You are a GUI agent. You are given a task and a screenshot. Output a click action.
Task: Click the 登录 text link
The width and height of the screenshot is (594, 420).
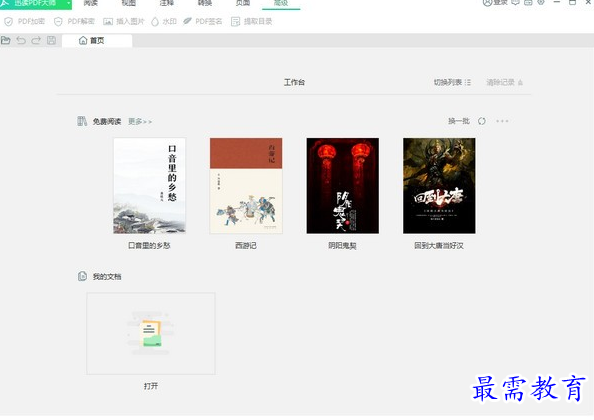(x=500, y=3)
